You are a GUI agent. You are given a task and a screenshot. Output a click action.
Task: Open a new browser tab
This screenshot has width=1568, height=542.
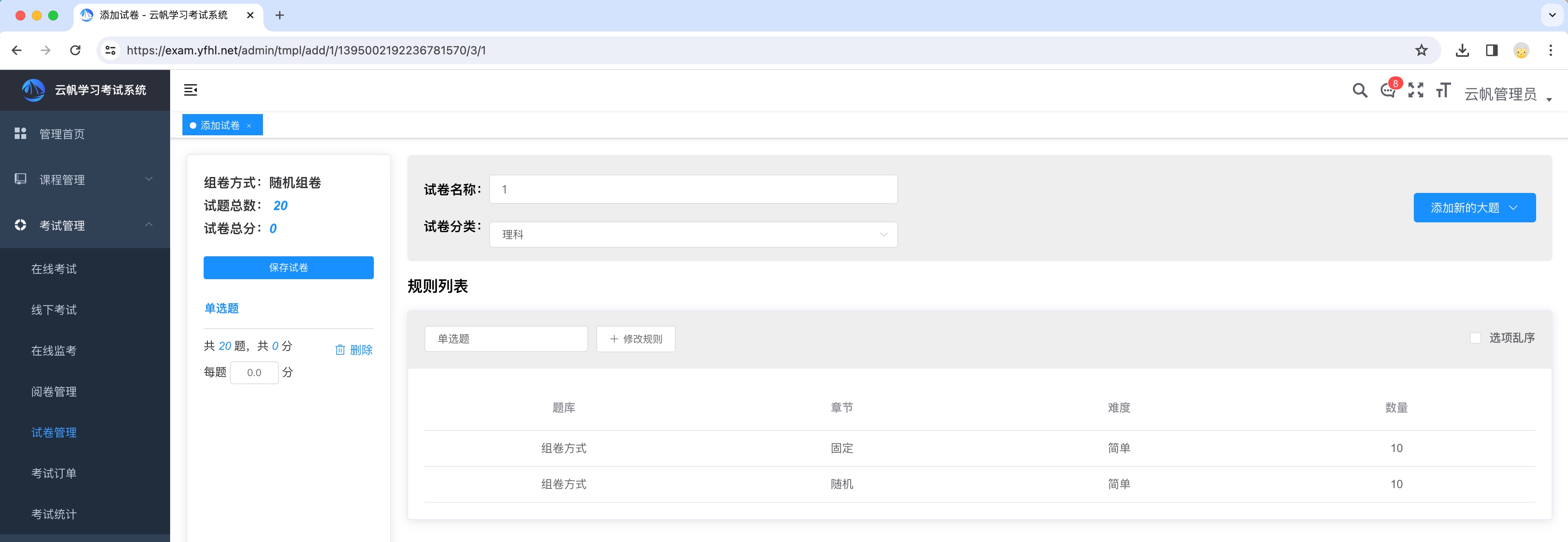279,15
